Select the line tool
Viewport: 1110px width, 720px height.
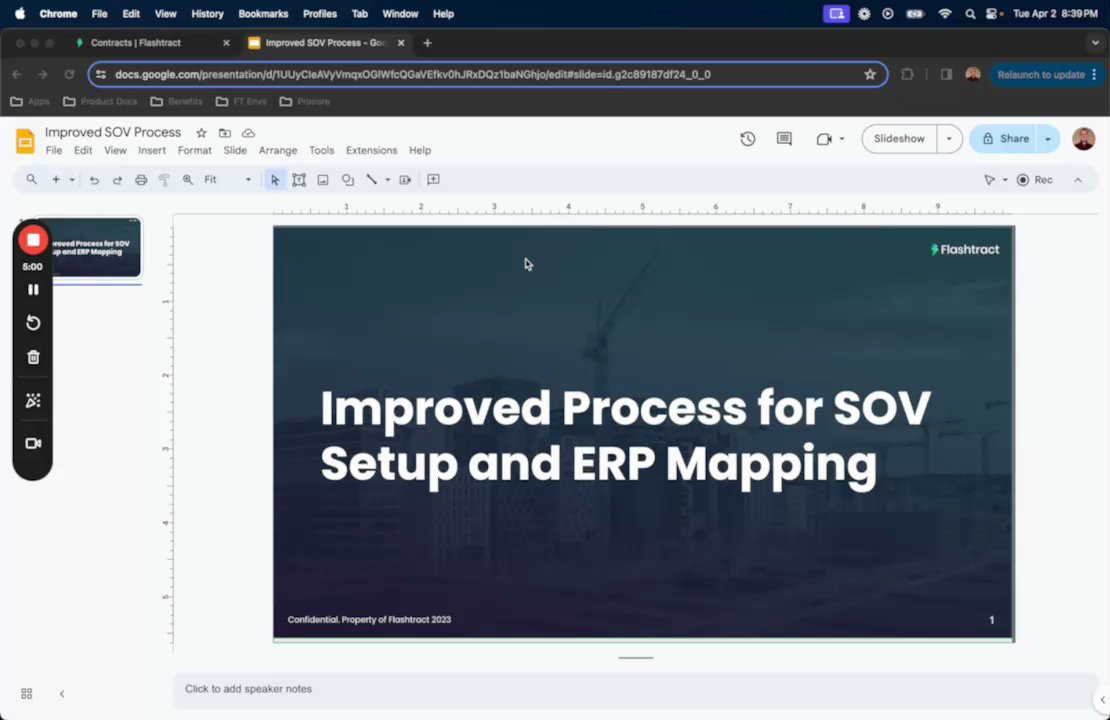click(371, 180)
